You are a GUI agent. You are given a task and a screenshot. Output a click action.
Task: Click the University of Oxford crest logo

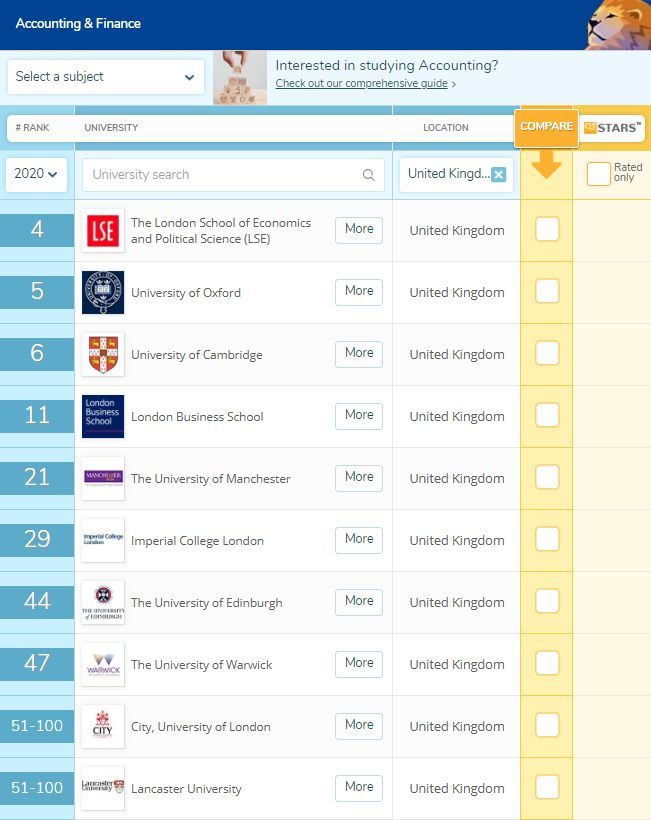(103, 292)
